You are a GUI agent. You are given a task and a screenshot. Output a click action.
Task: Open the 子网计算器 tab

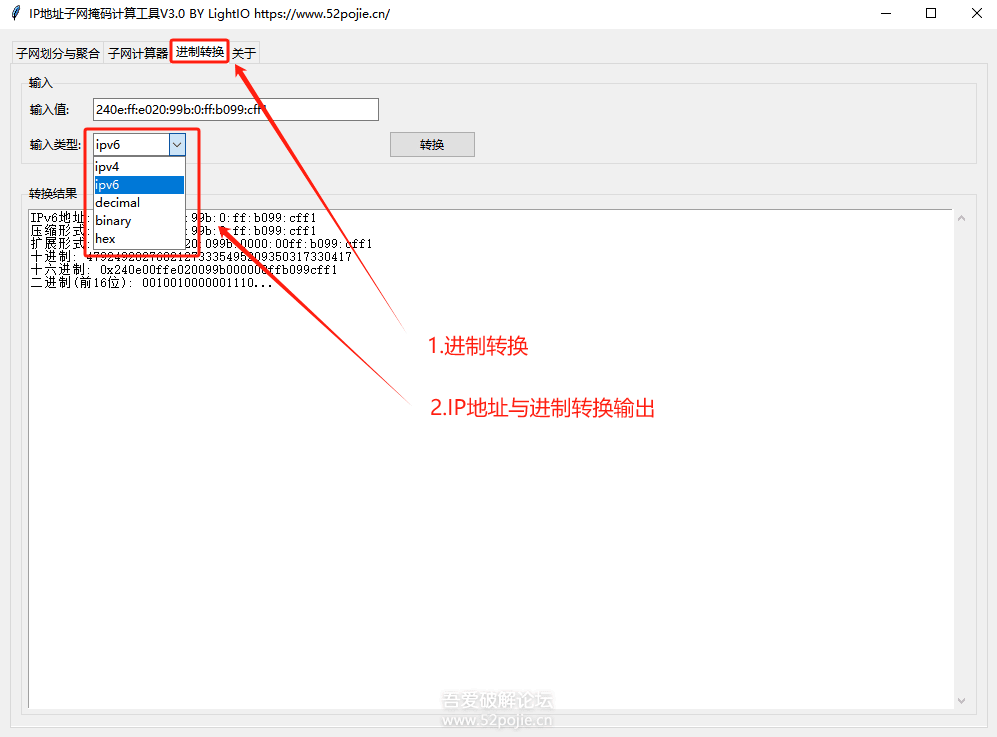coord(138,54)
